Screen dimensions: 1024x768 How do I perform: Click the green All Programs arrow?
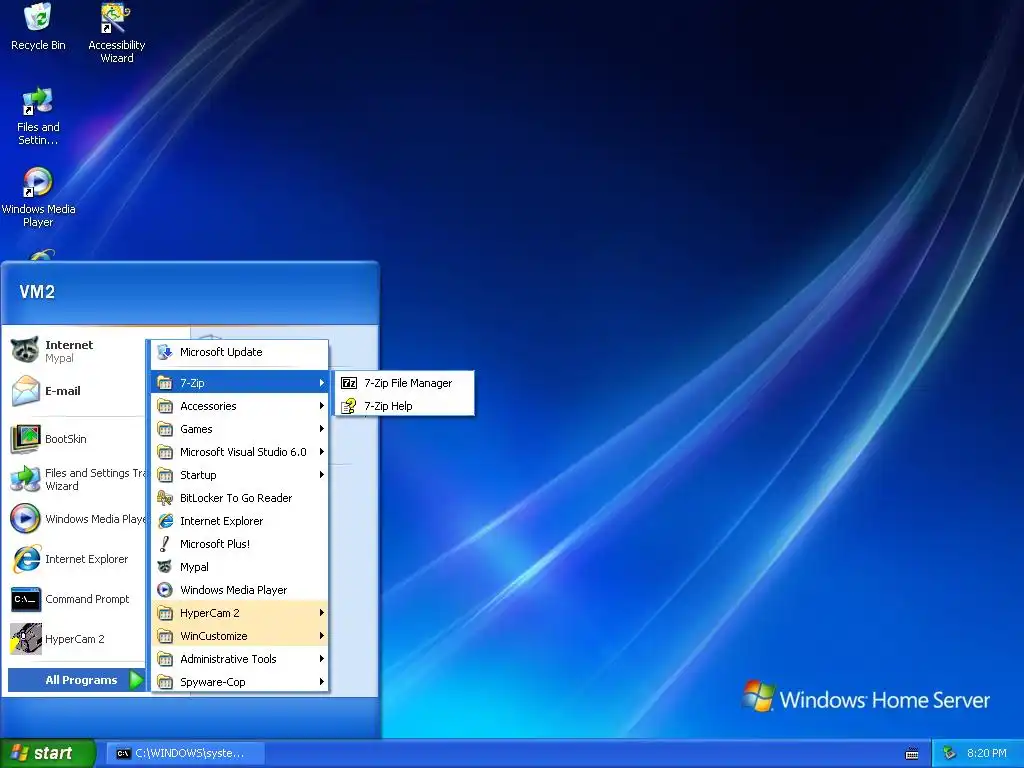(136, 680)
